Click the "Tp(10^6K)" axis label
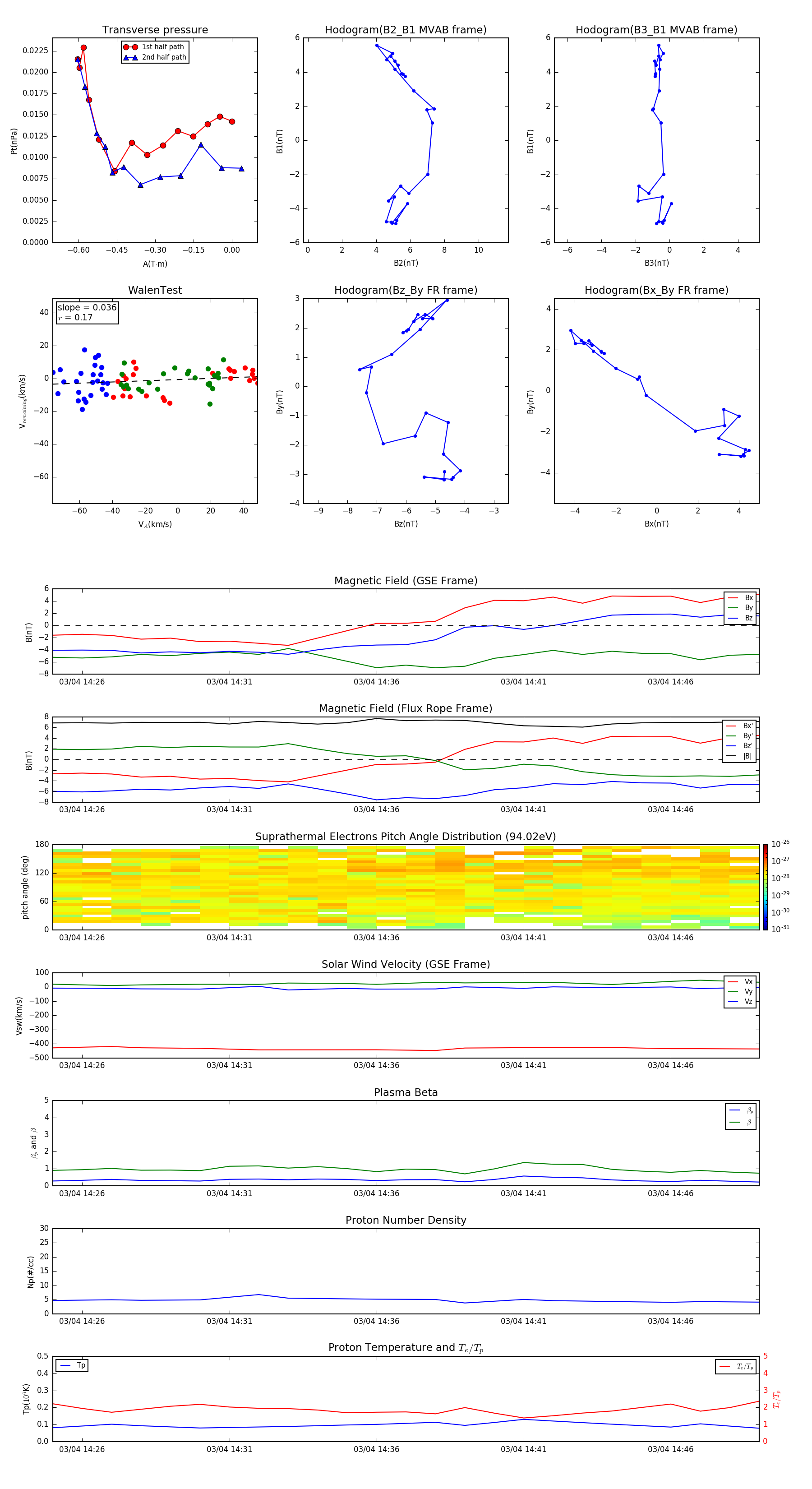The image size is (812, 1489). [x=26, y=1399]
